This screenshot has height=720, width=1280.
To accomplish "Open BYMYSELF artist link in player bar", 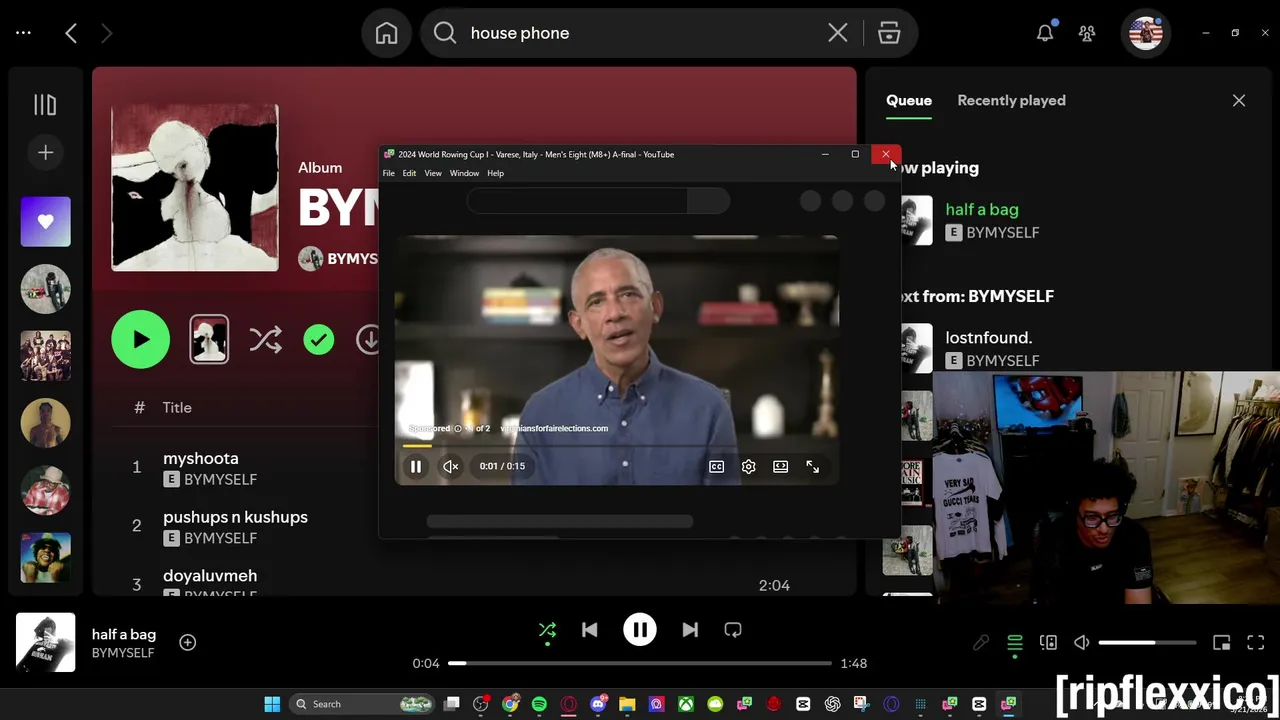I will (123, 653).
